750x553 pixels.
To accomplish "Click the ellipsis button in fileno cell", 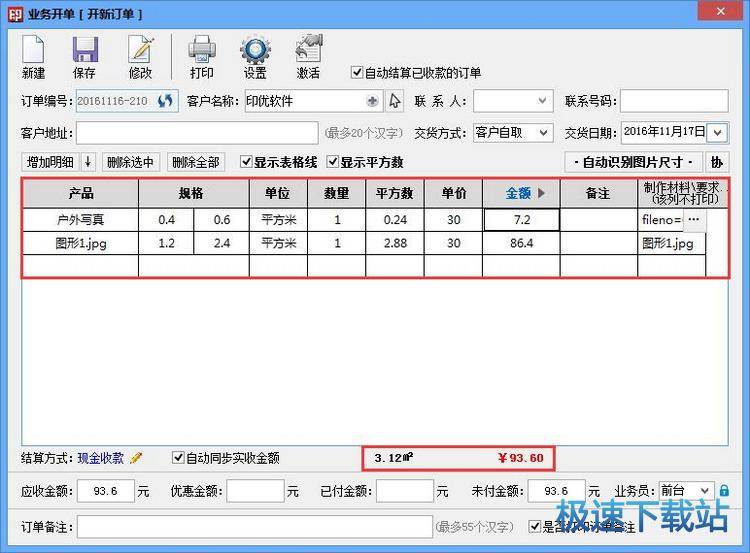I will pos(694,220).
